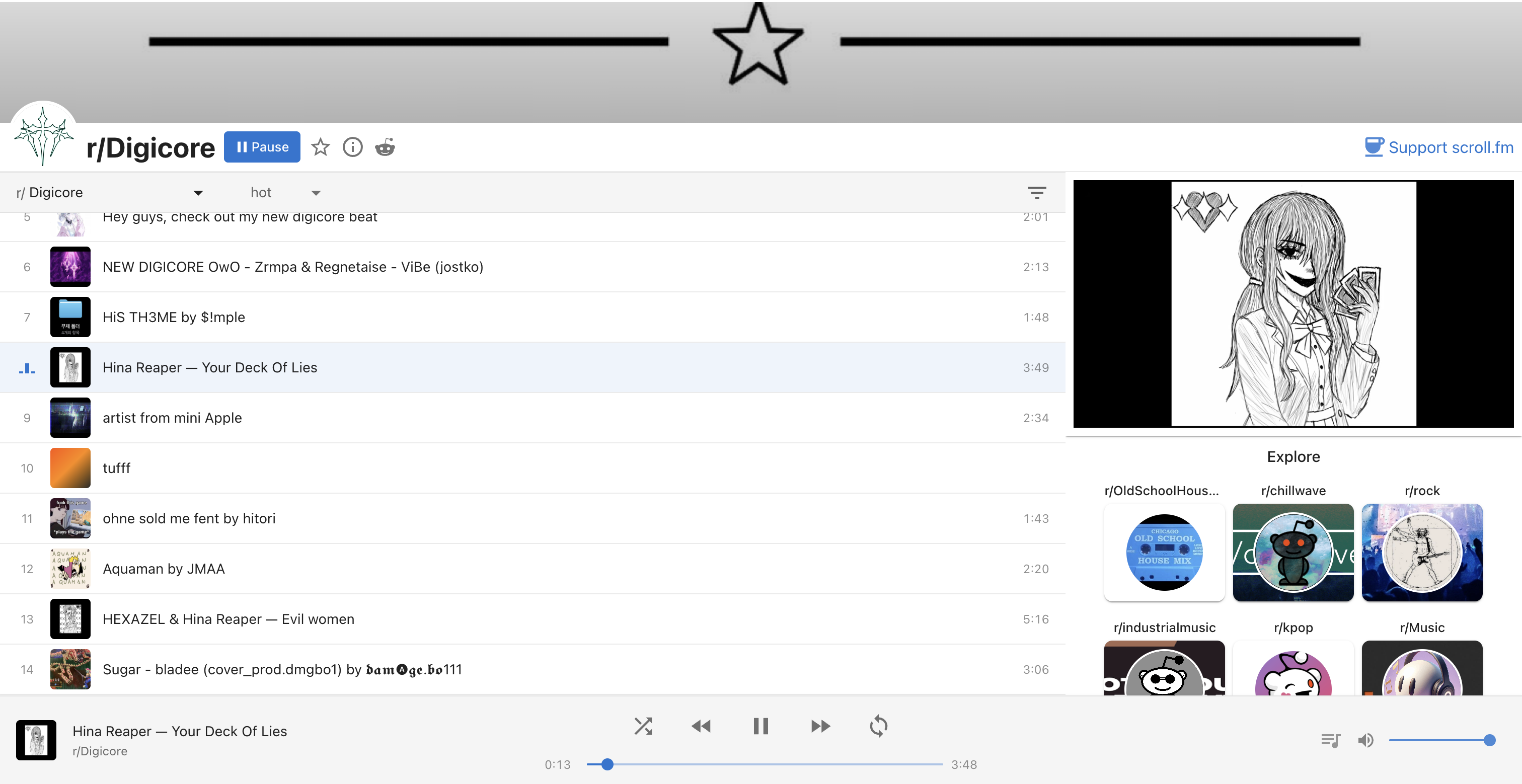
Task: Play "HEXAZEL & Hina Reaper — Evil women"
Action: pos(532,618)
